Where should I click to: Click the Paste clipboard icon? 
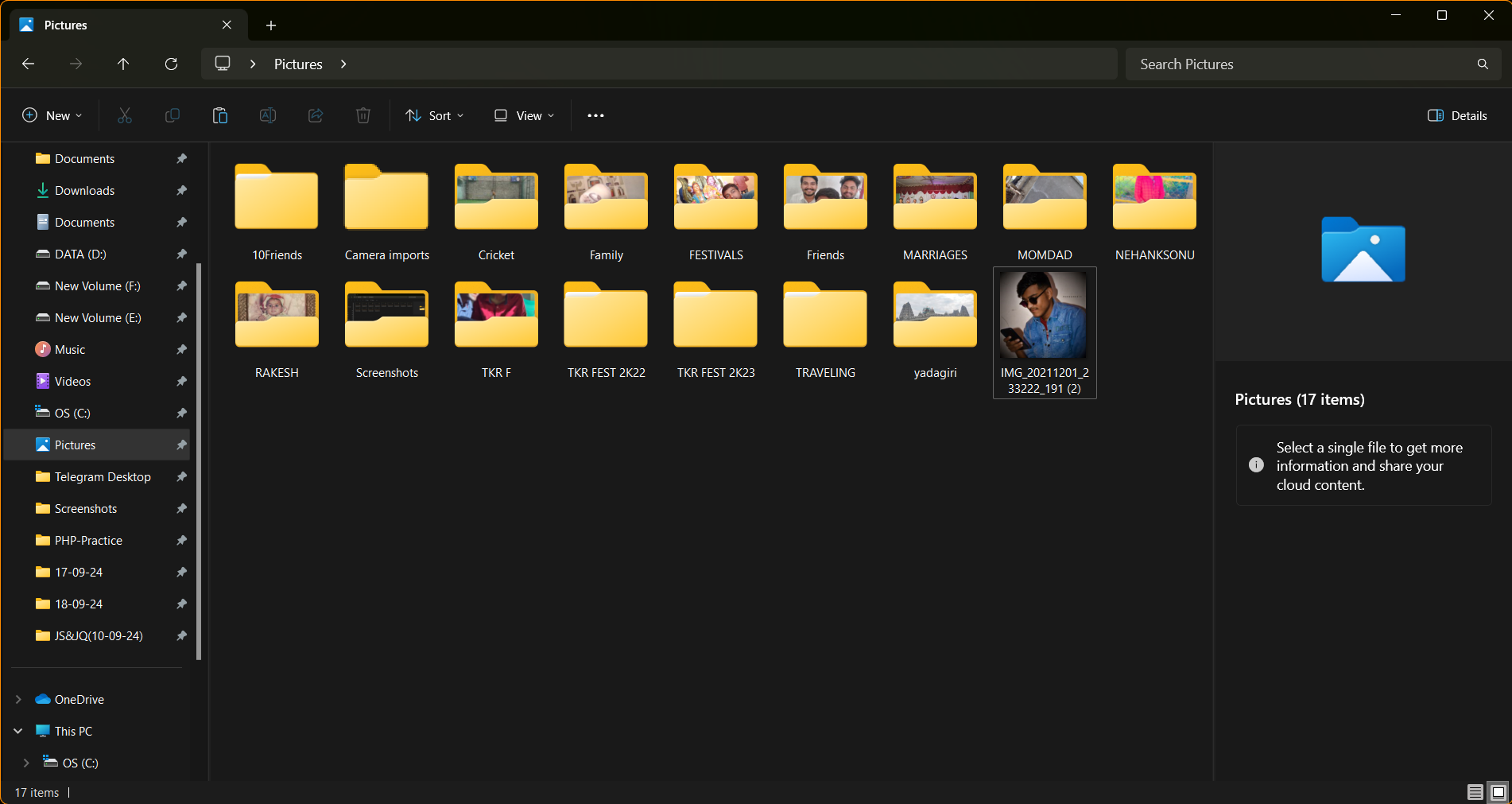(x=220, y=115)
